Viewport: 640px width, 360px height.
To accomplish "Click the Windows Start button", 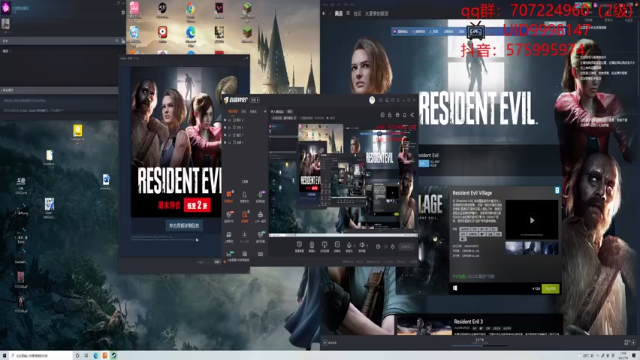I will pos(4,356).
